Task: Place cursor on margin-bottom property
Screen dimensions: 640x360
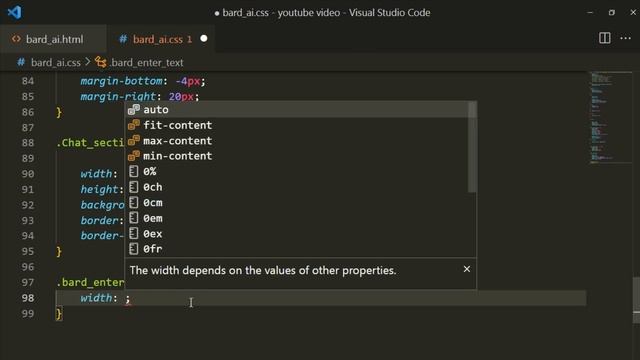Action: (x=121, y=81)
